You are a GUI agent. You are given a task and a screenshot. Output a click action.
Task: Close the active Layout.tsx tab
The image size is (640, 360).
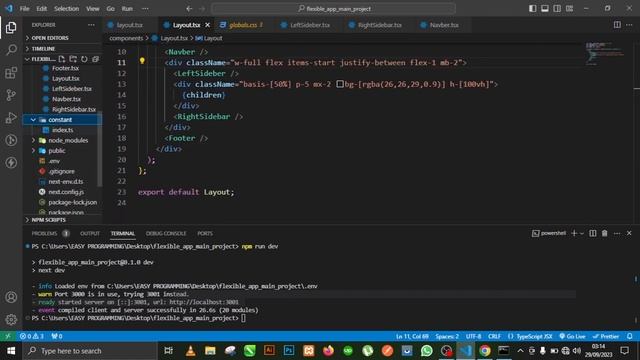[x=207, y=25]
